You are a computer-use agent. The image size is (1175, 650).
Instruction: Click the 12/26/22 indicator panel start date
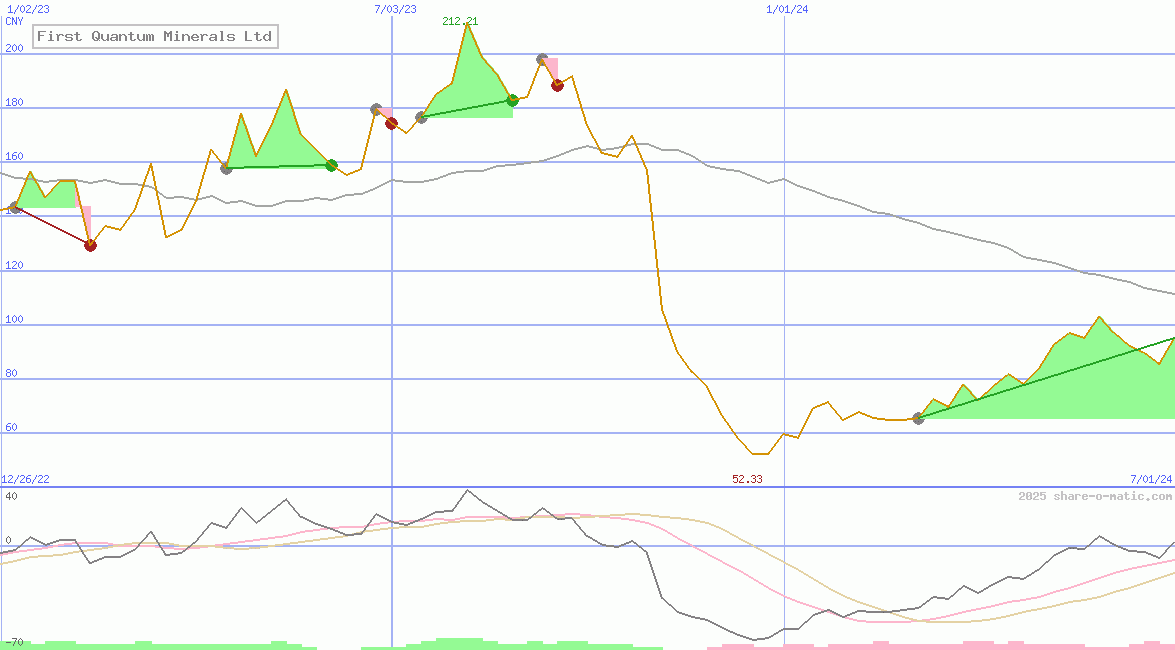25,480
